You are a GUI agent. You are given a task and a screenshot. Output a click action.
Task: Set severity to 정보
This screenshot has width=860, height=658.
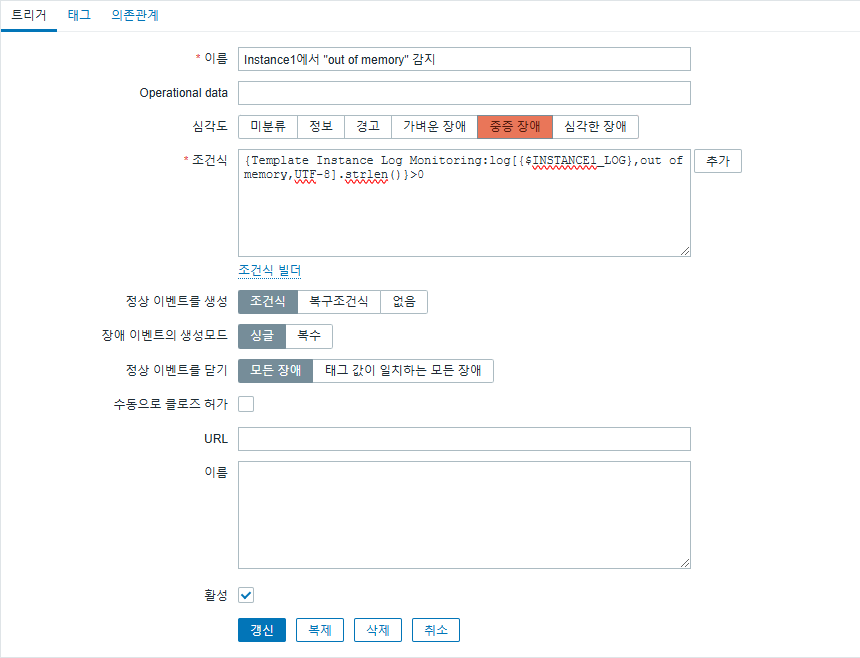coord(321,127)
